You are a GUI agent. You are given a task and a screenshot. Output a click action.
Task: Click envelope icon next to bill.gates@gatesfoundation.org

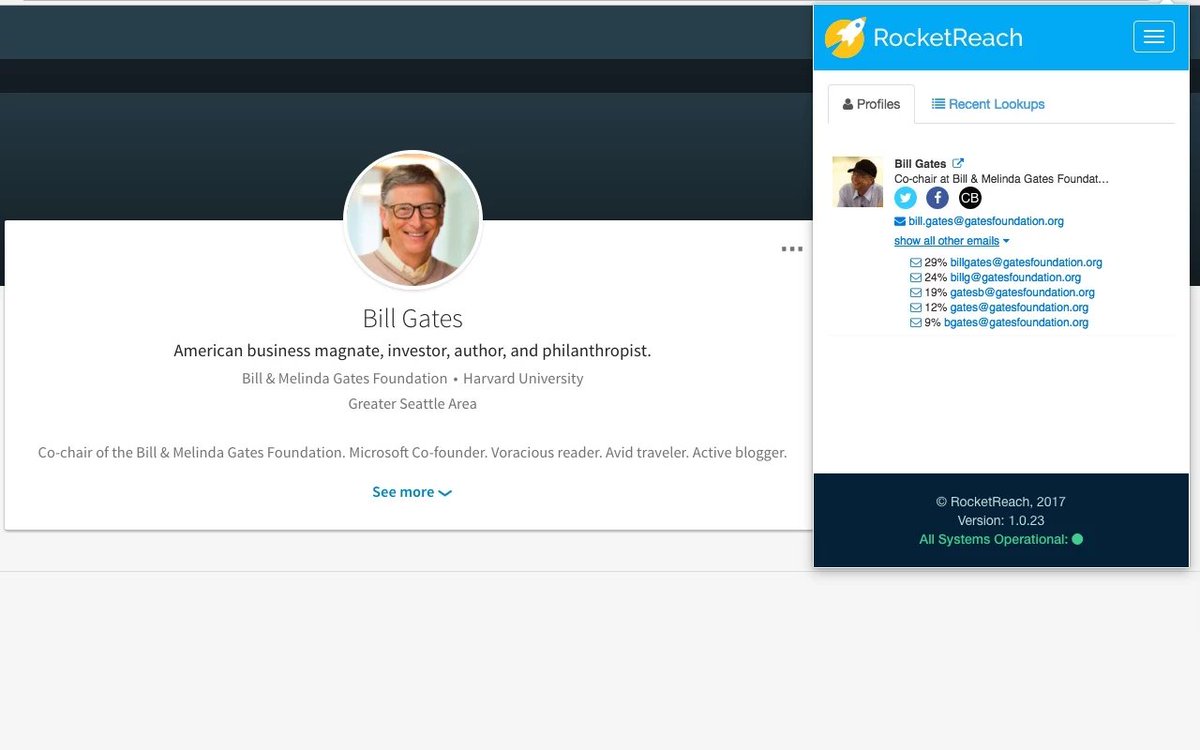click(x=900, y=221)
